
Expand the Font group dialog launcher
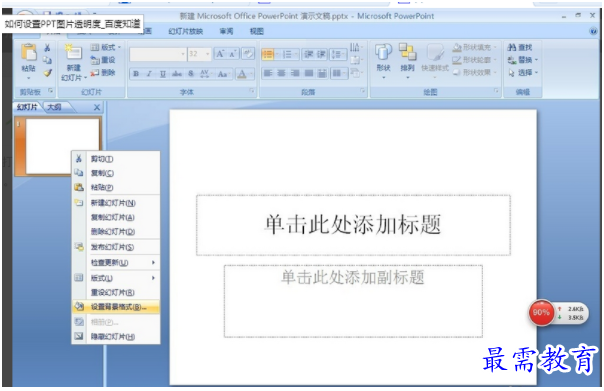coord(252,91)
